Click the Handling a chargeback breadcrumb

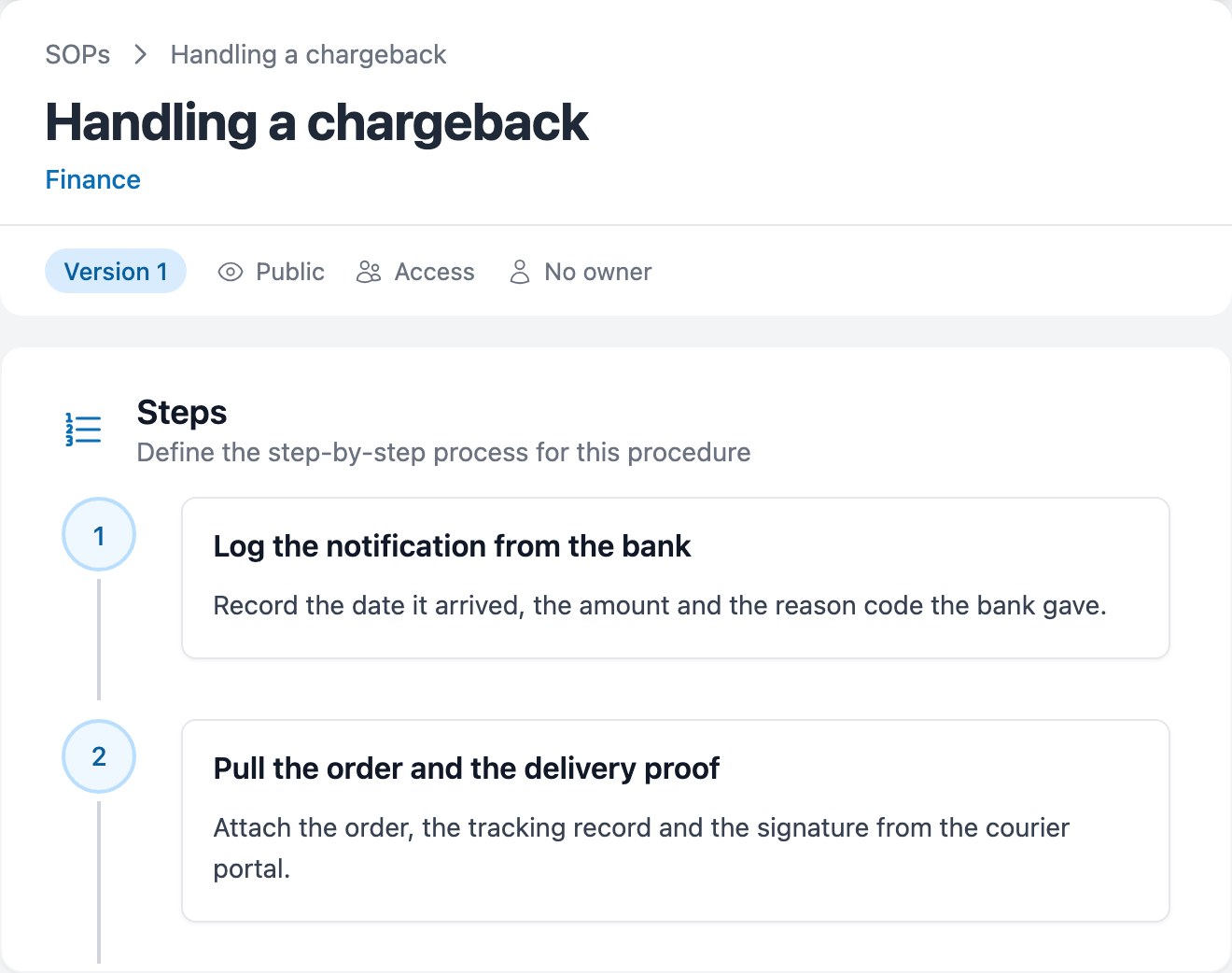tap(308, 55)
